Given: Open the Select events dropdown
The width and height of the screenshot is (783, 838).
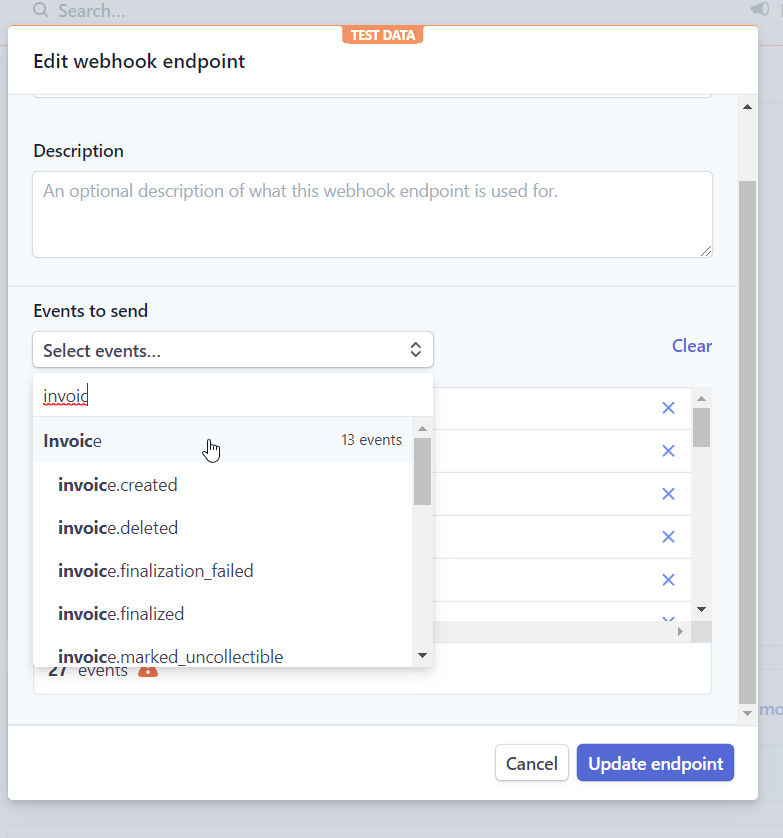Looking at the screenshot, I should coord(232,350).
